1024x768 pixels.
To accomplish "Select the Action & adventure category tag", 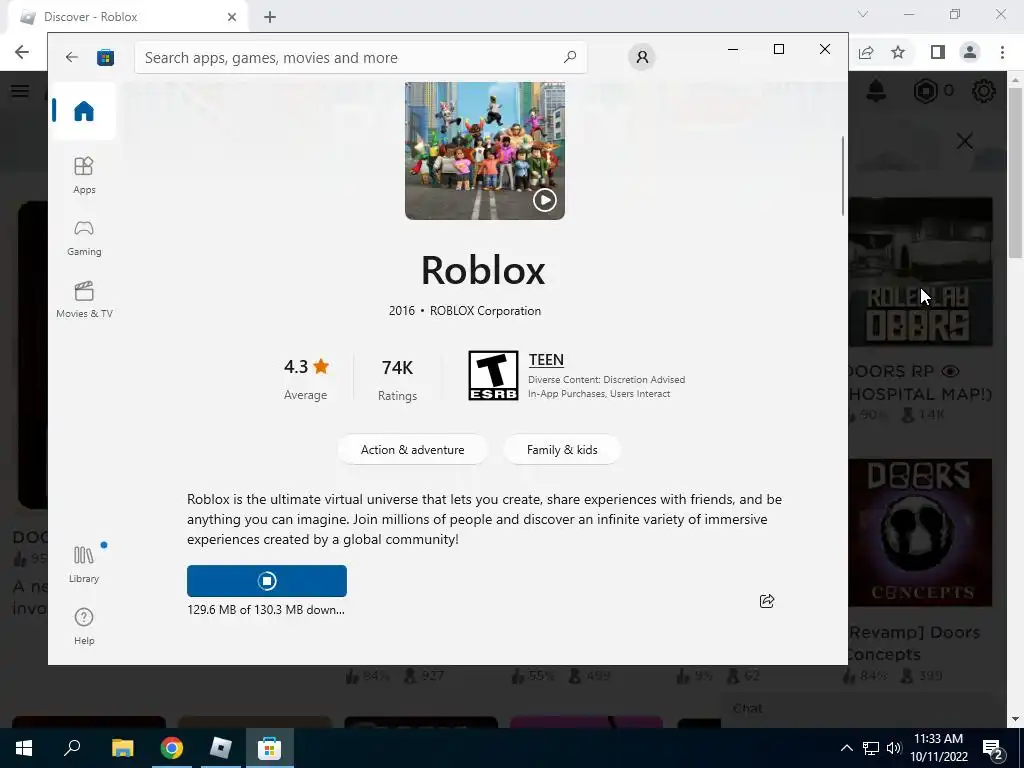I will 412,449.
